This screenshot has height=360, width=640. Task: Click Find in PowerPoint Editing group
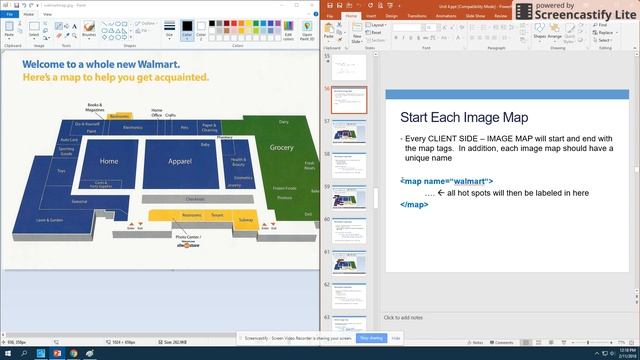click(x=600, y=25)
